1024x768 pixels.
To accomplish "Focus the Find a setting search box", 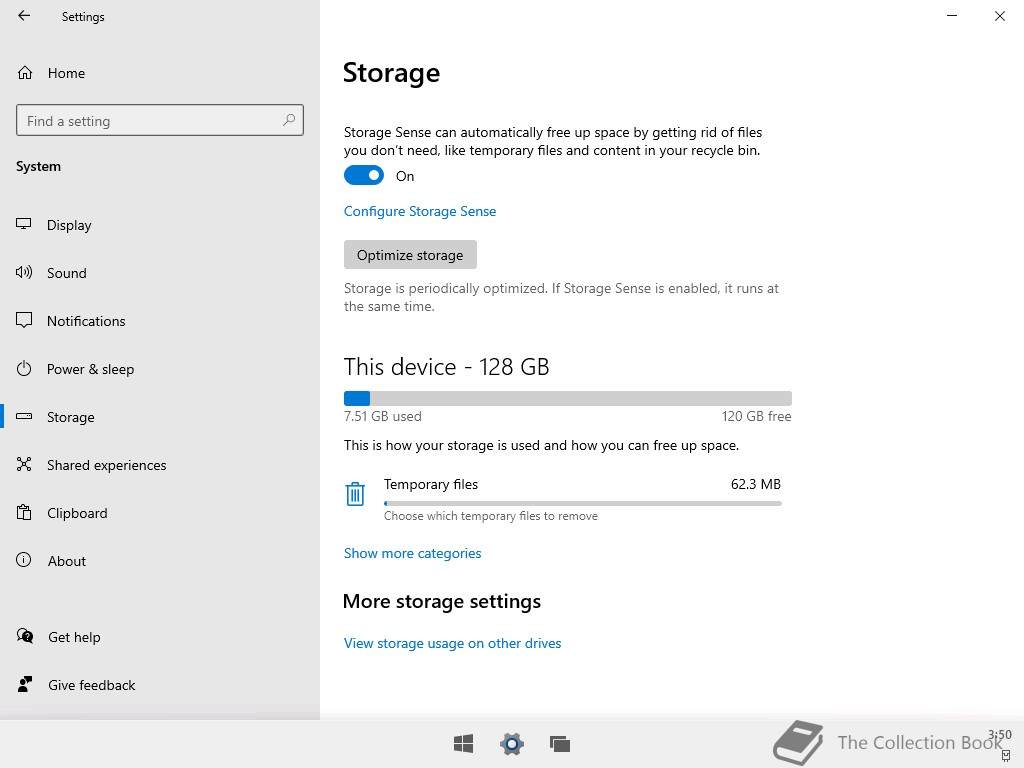I will (150, 121).
